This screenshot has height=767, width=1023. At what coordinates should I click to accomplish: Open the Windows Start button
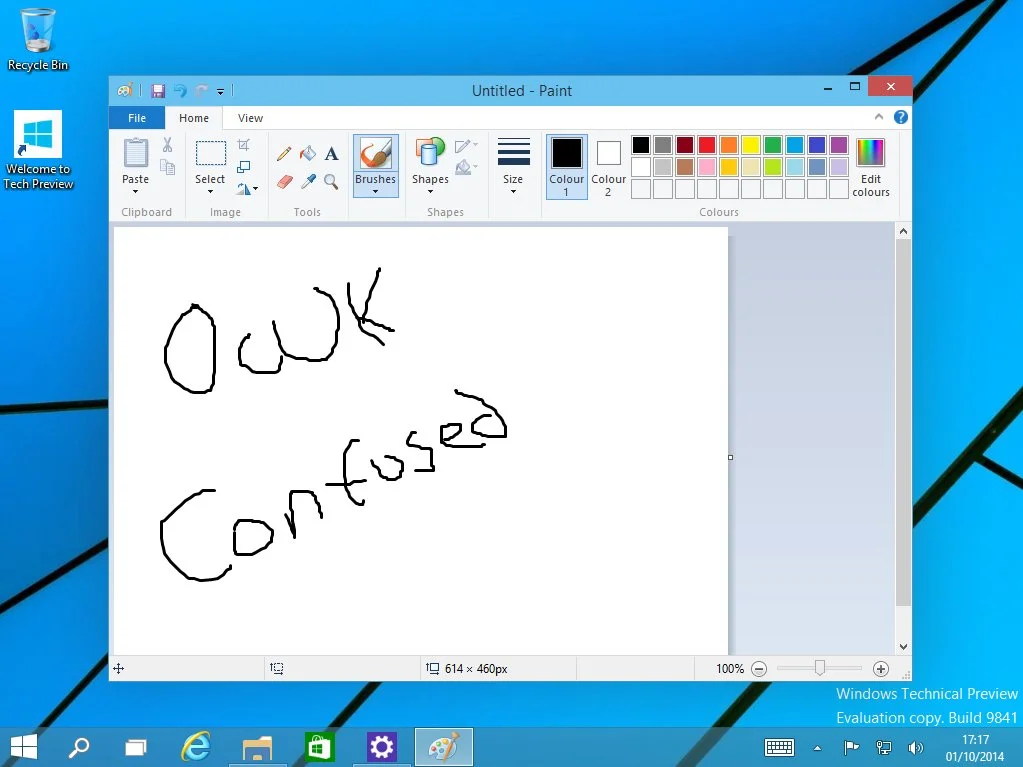pos(24,747)
